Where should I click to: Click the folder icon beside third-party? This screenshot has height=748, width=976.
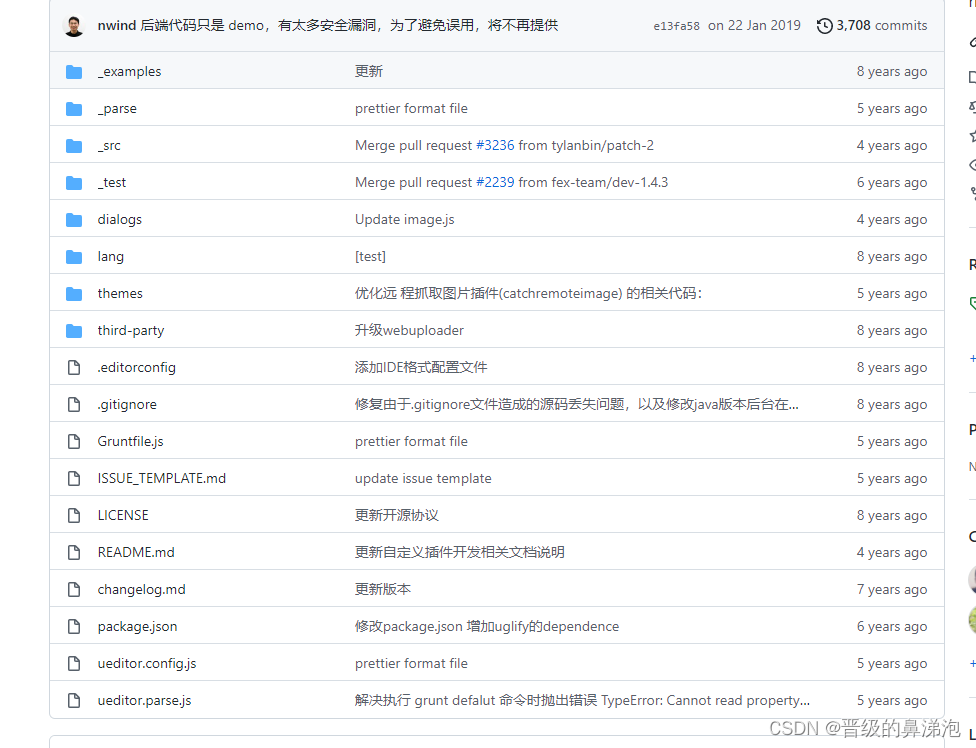tap(74, 330)
